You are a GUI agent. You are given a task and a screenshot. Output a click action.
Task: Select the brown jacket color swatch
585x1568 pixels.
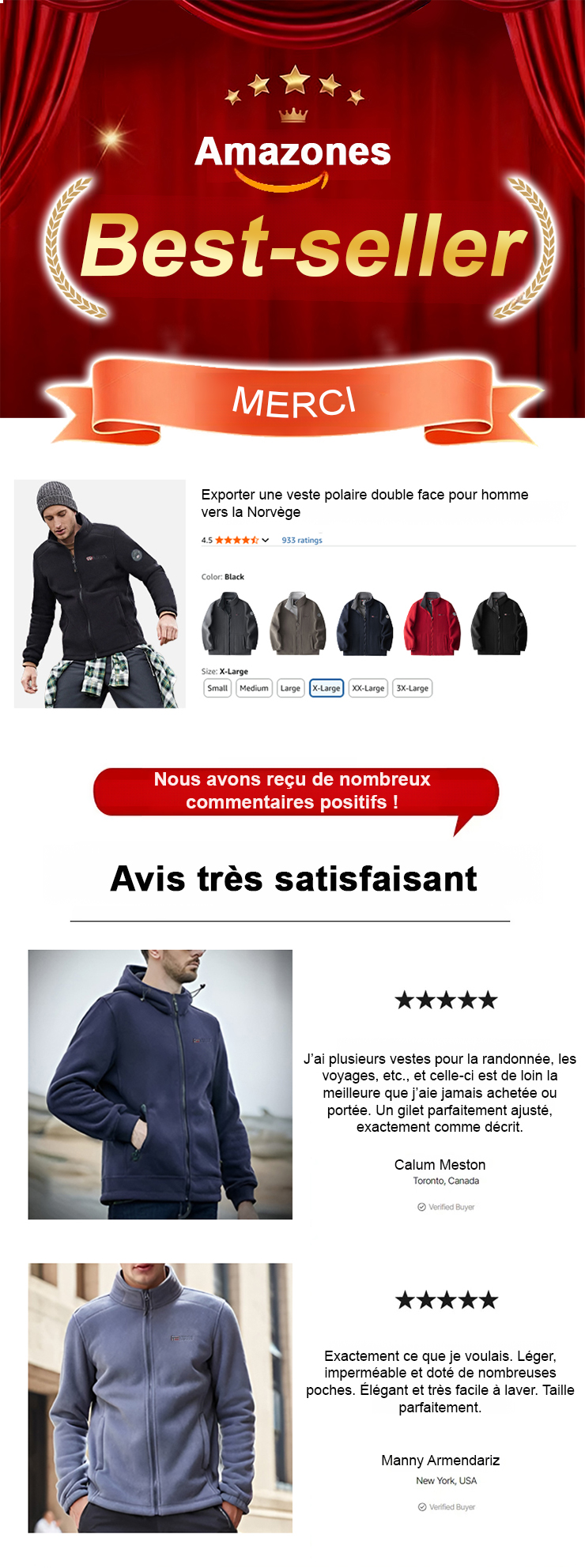click(297, 624)
